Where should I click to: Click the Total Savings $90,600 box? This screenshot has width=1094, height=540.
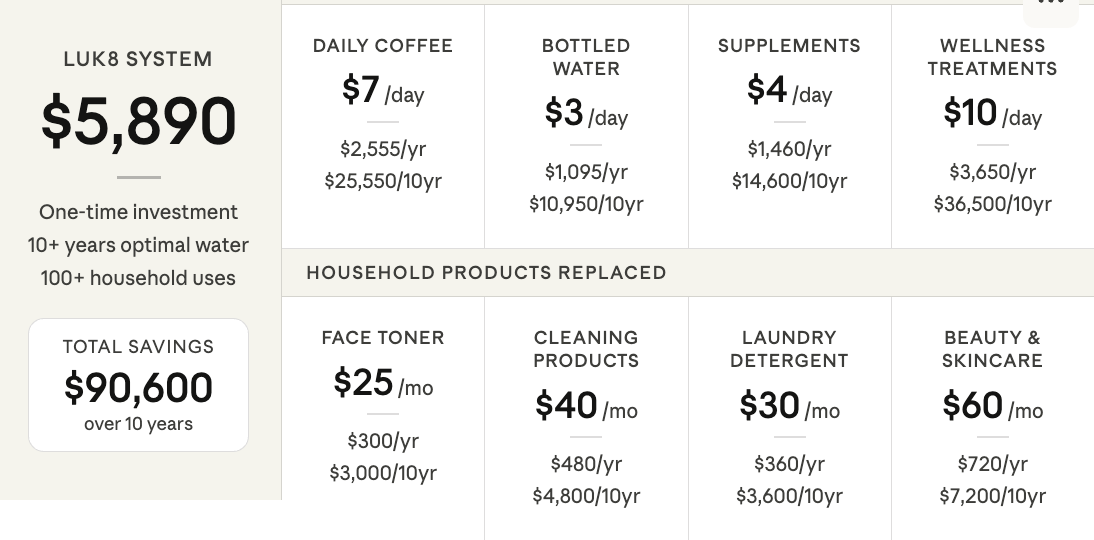click(138, 385)
